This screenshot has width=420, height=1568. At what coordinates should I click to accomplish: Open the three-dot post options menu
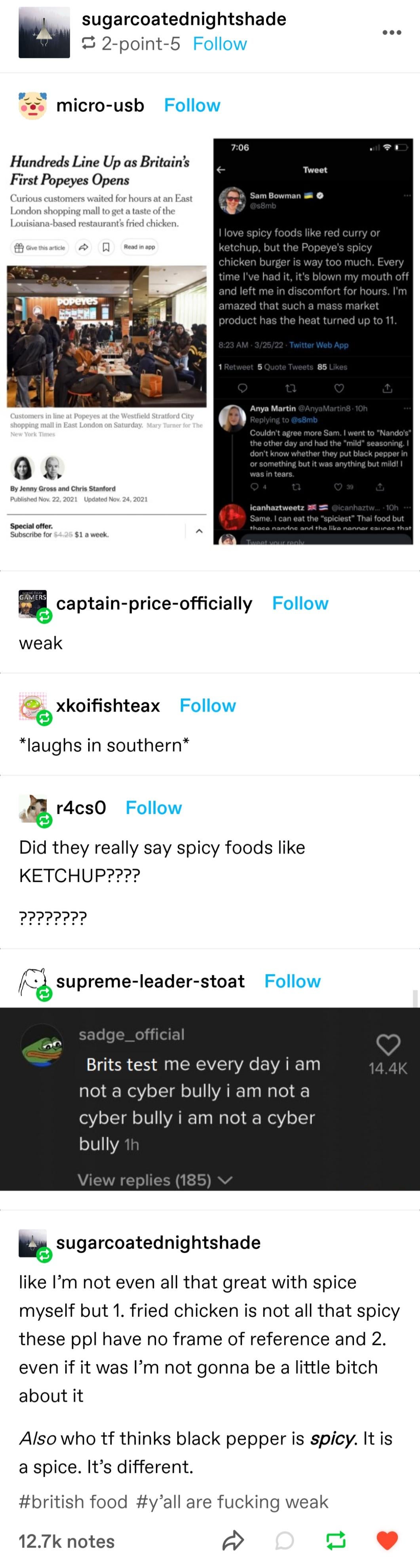391,32
